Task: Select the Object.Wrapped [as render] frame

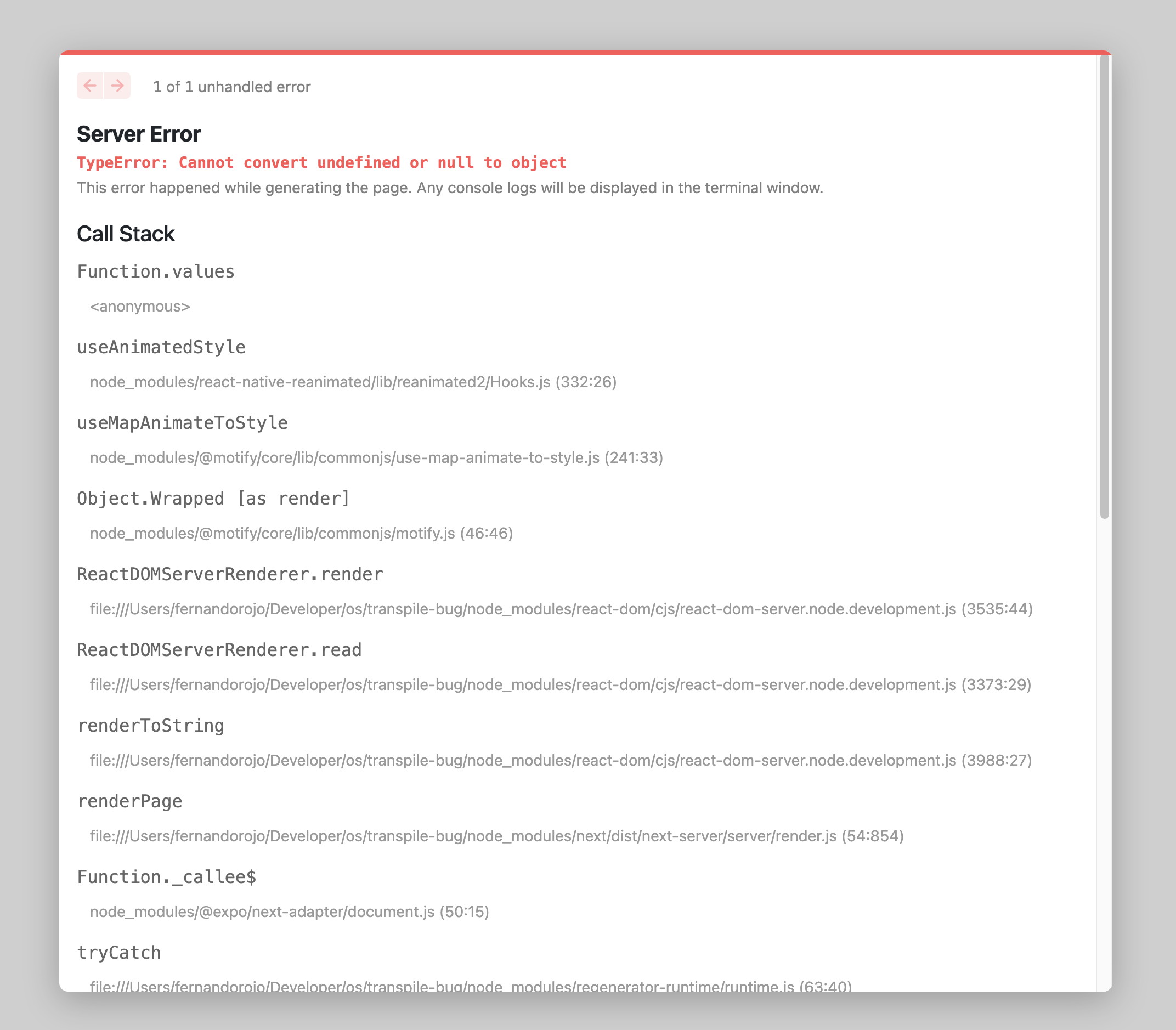Action: 213,498
